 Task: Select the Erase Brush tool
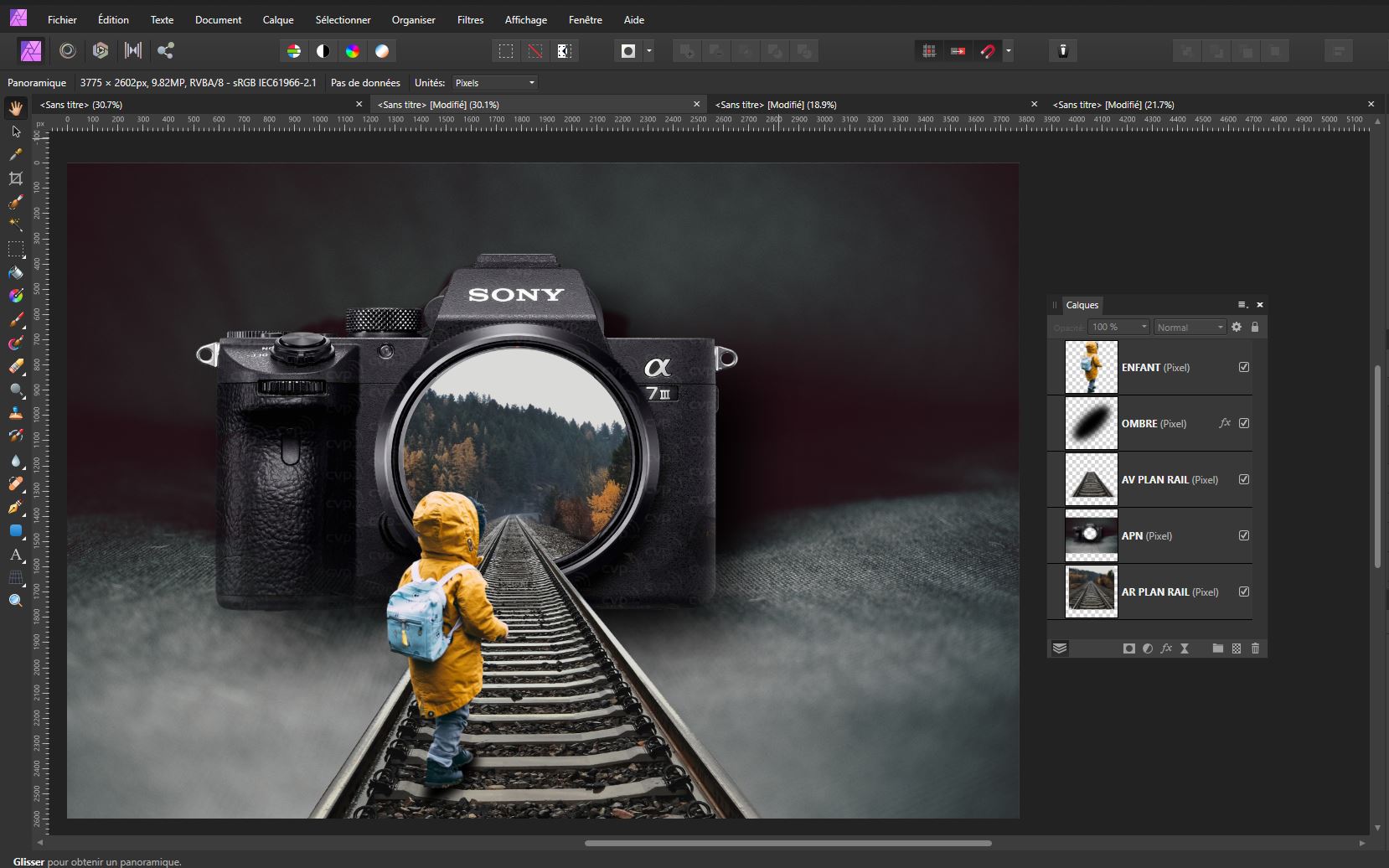pos(16,366)
